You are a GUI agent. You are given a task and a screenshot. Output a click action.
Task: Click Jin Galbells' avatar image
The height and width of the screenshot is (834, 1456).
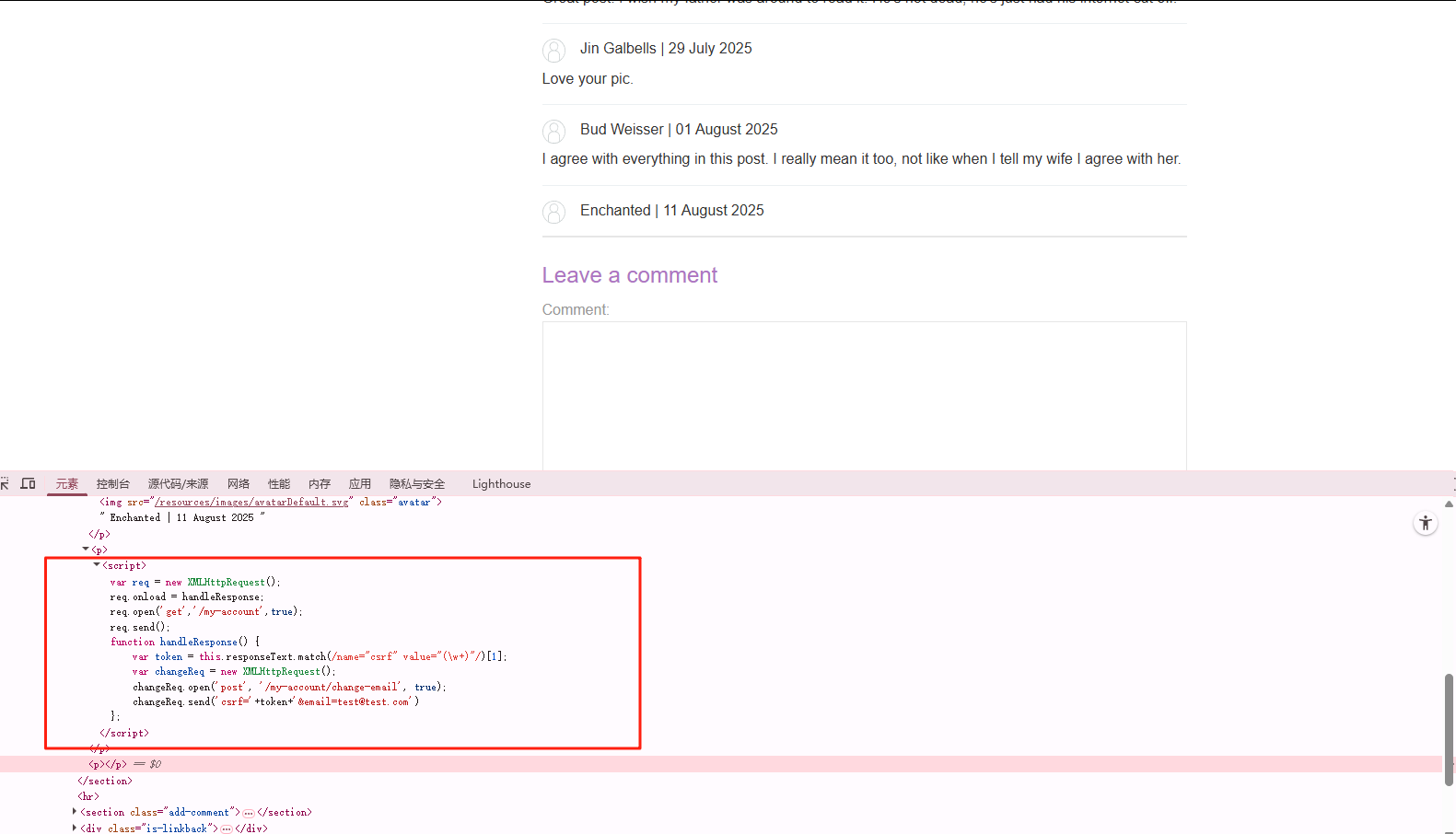point(553,51)
